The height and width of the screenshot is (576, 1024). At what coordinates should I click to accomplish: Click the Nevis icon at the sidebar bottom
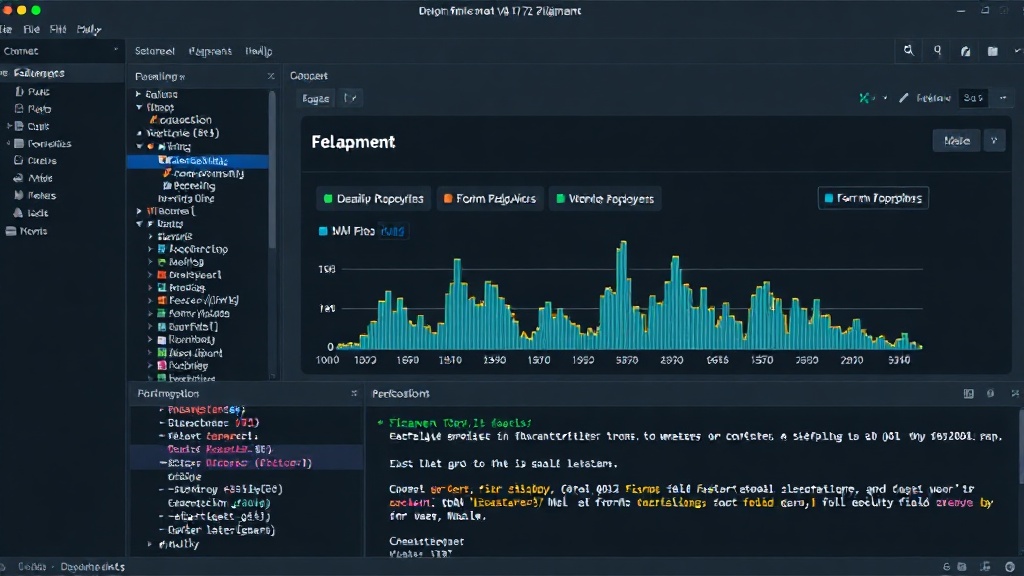coord(11,231)
